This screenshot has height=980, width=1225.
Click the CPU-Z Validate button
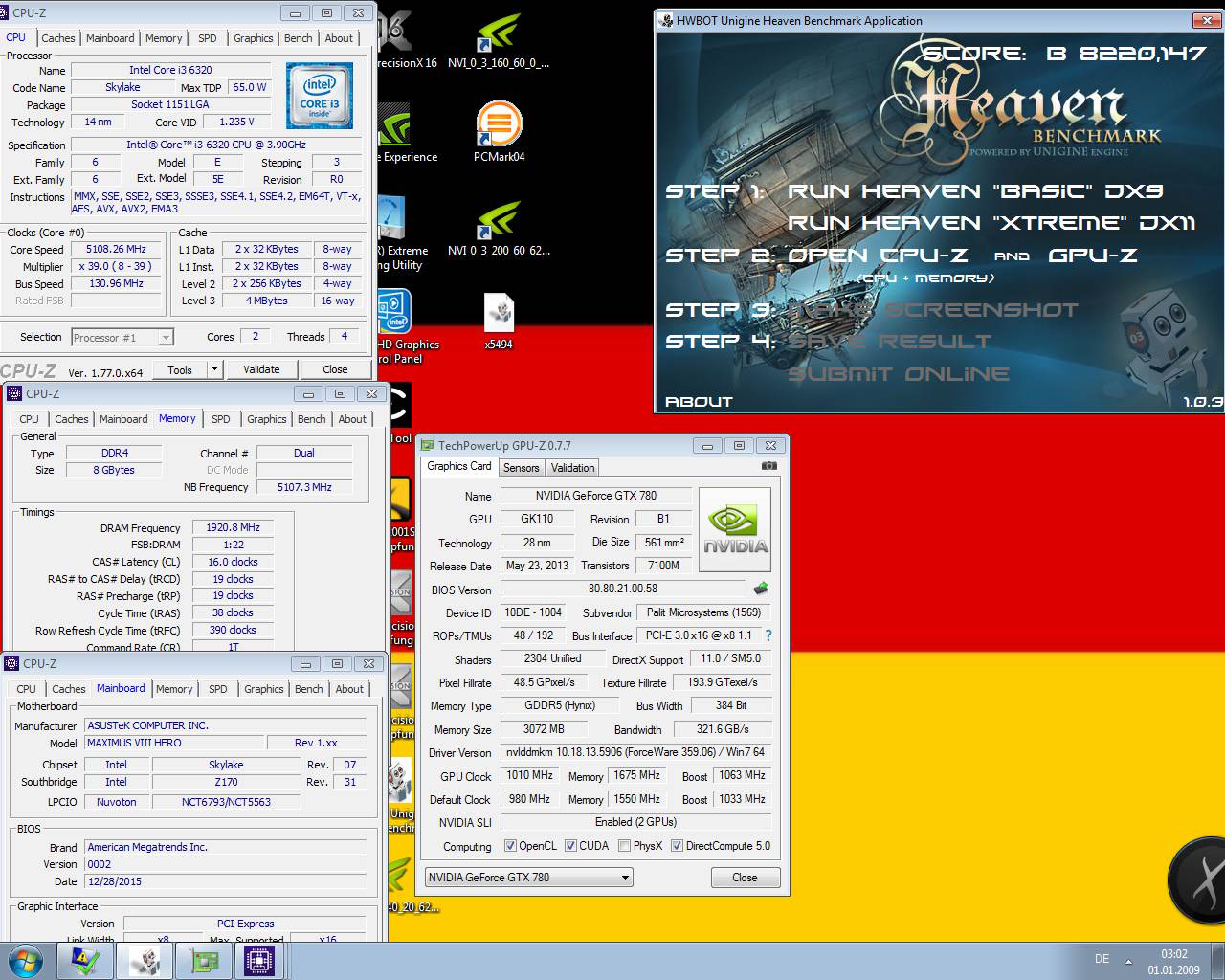(261, 369)
